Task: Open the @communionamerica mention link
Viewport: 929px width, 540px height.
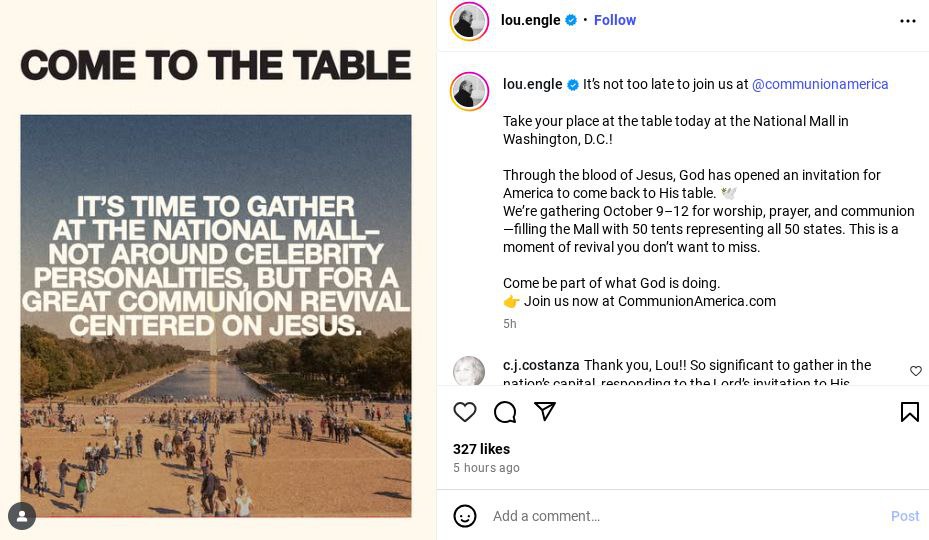Action: coord(820,84)
